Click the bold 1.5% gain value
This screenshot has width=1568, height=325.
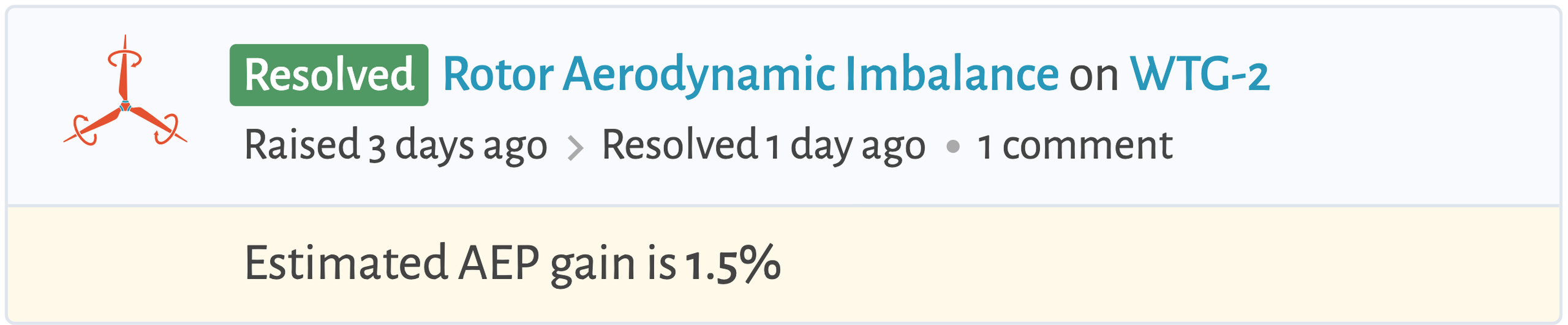(733, 264)
